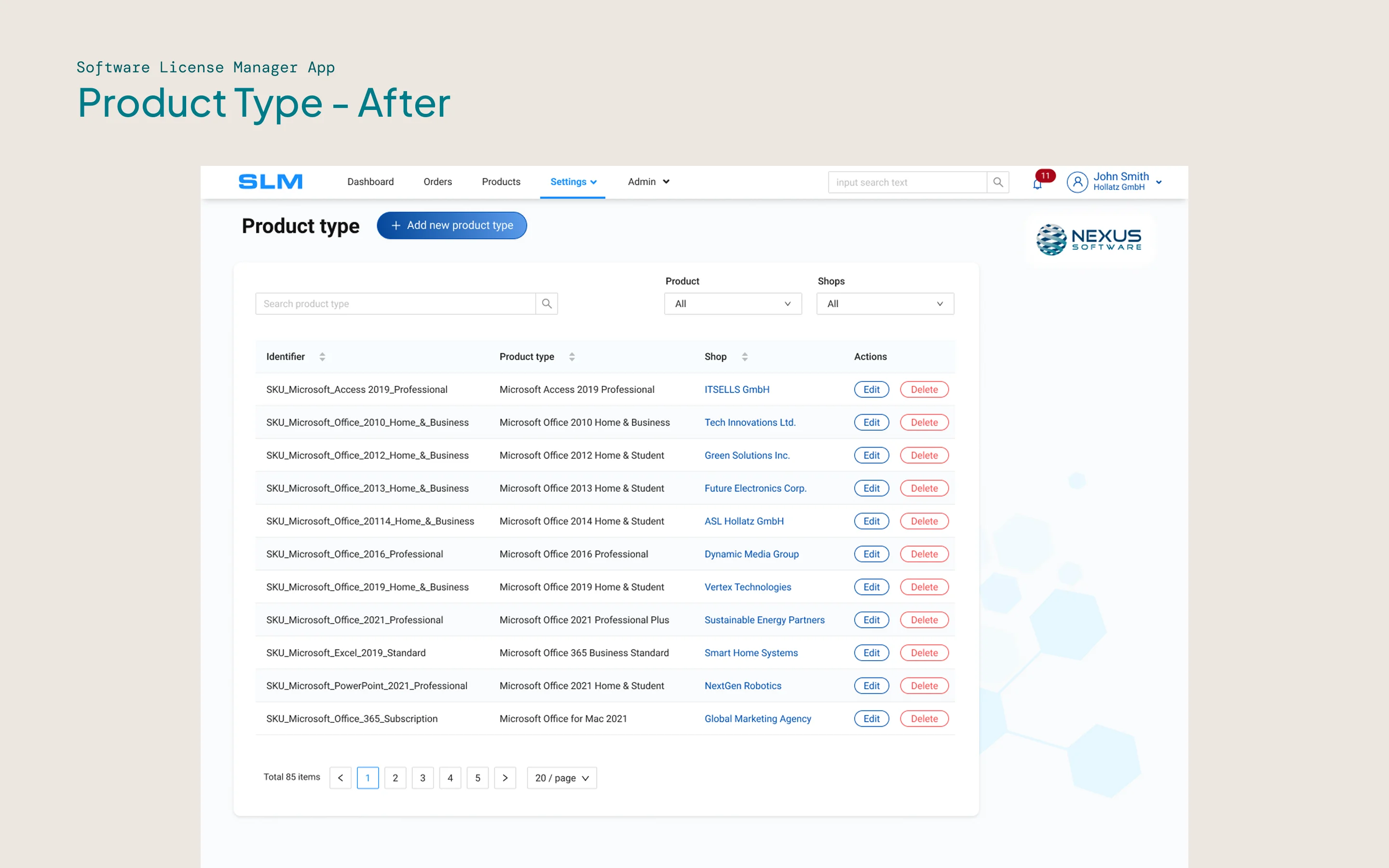Screen dimensions: 1389x868
Task: Go to page 1 of results
Action: point(368,778)
